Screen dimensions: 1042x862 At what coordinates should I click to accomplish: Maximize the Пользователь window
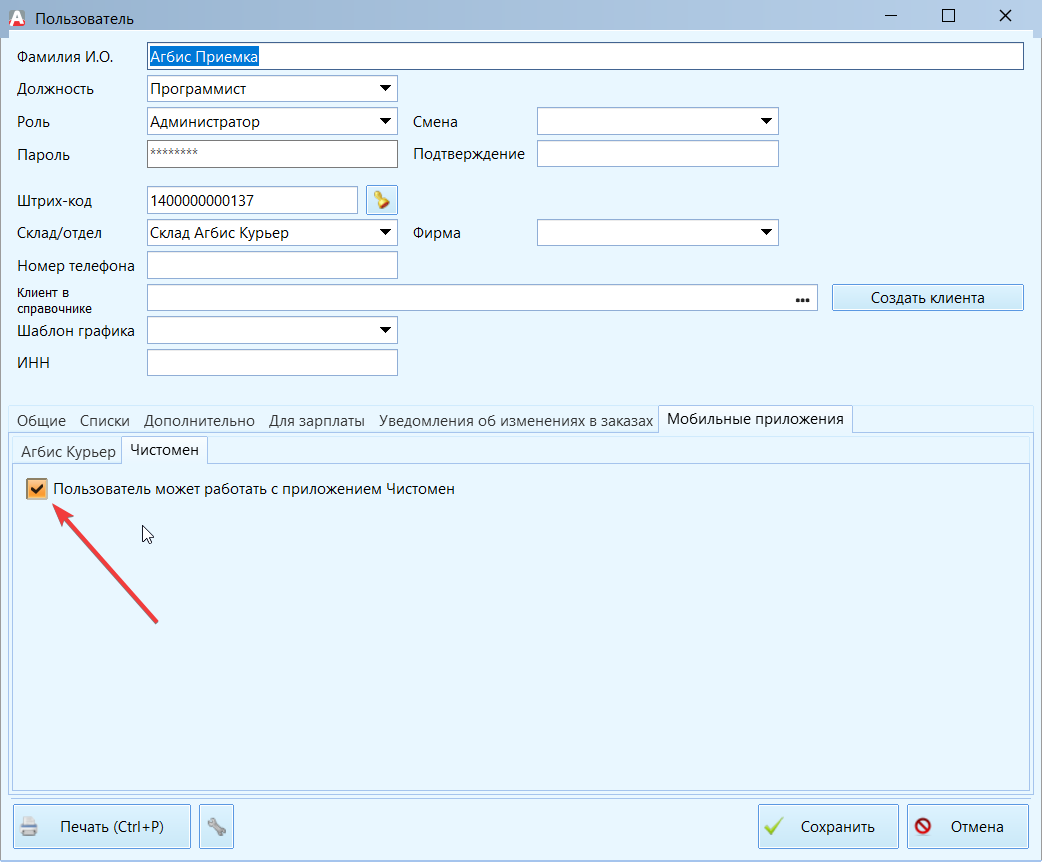point(948,15)
